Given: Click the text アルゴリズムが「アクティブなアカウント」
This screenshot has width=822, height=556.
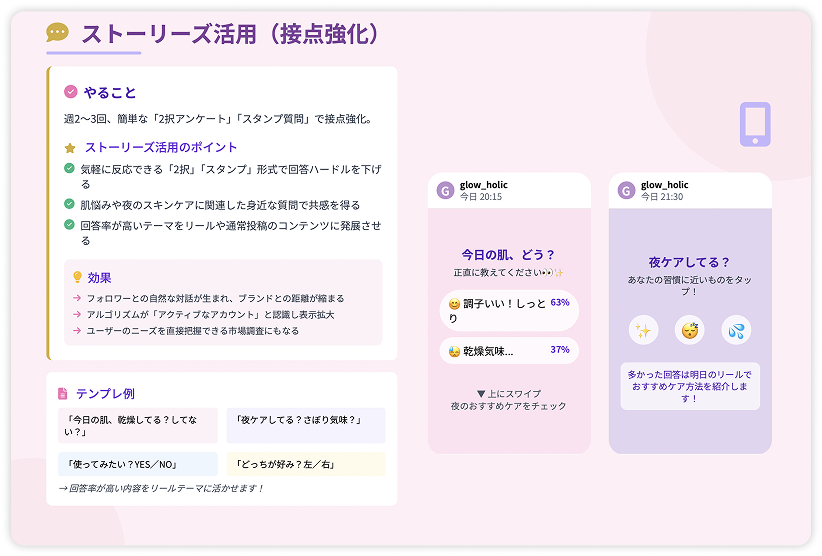Looking at the screenshot, I should [210, 314].
